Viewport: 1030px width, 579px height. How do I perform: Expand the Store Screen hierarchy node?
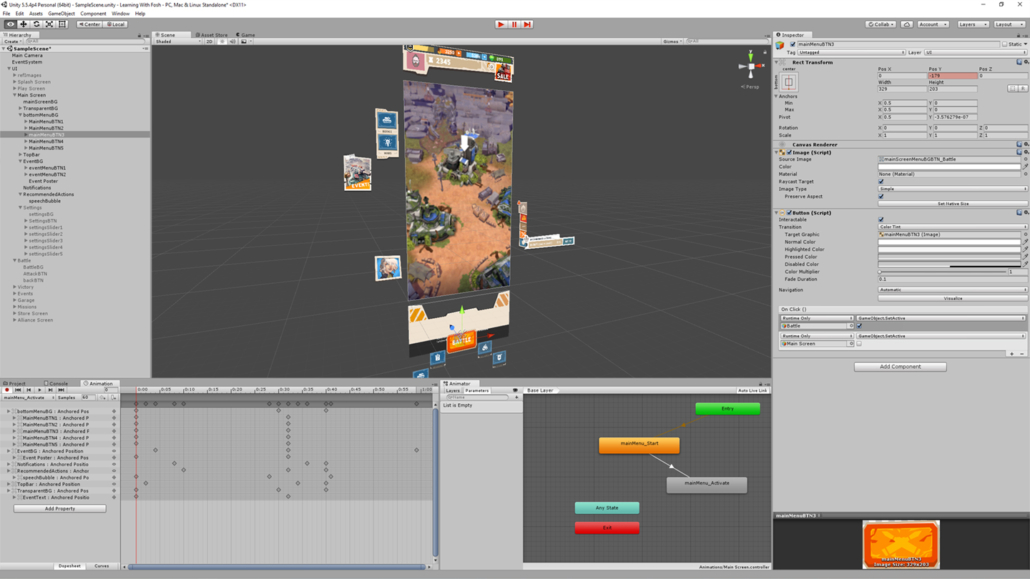(x=15, y=313)
